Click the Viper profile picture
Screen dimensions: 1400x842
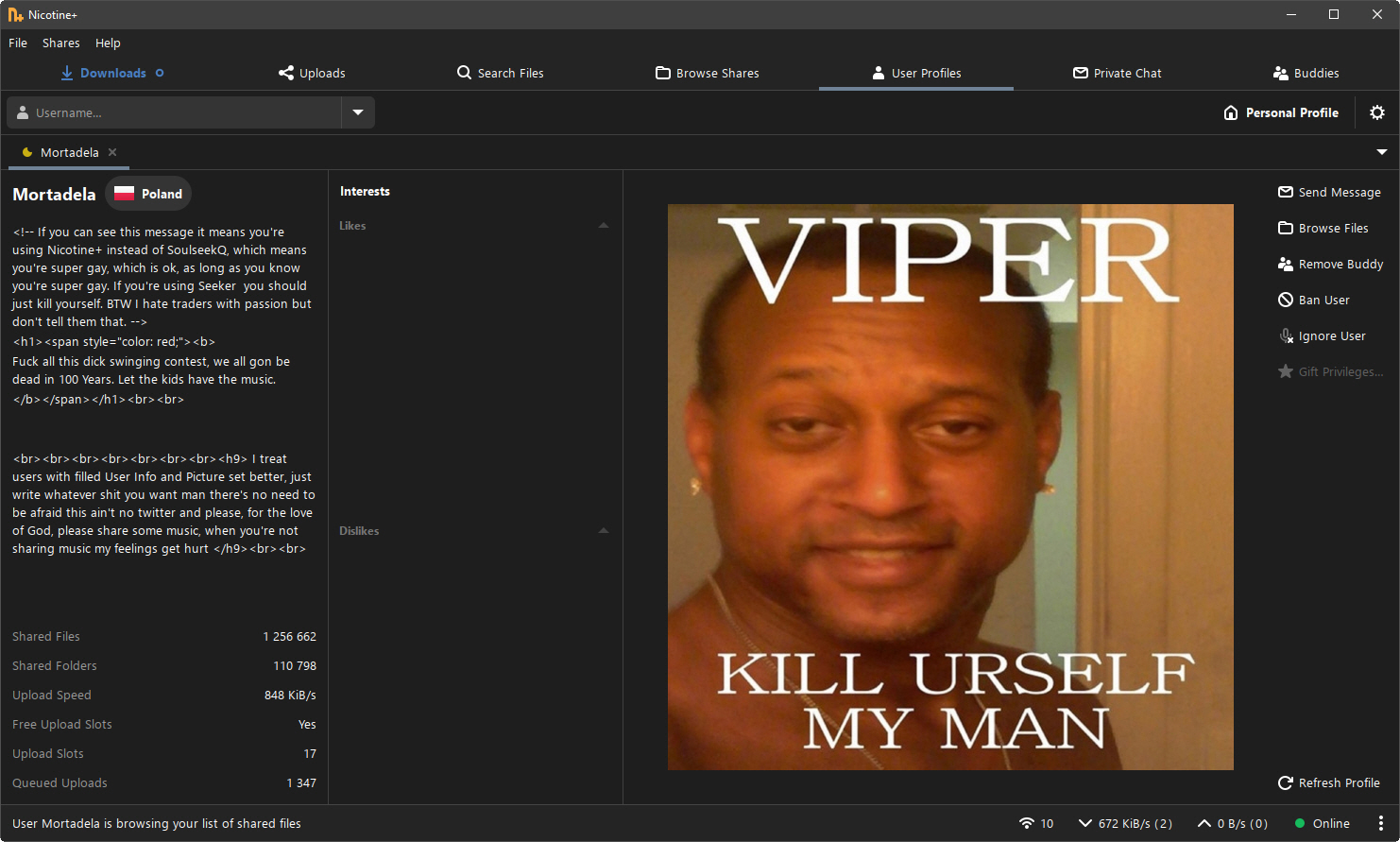950,487
